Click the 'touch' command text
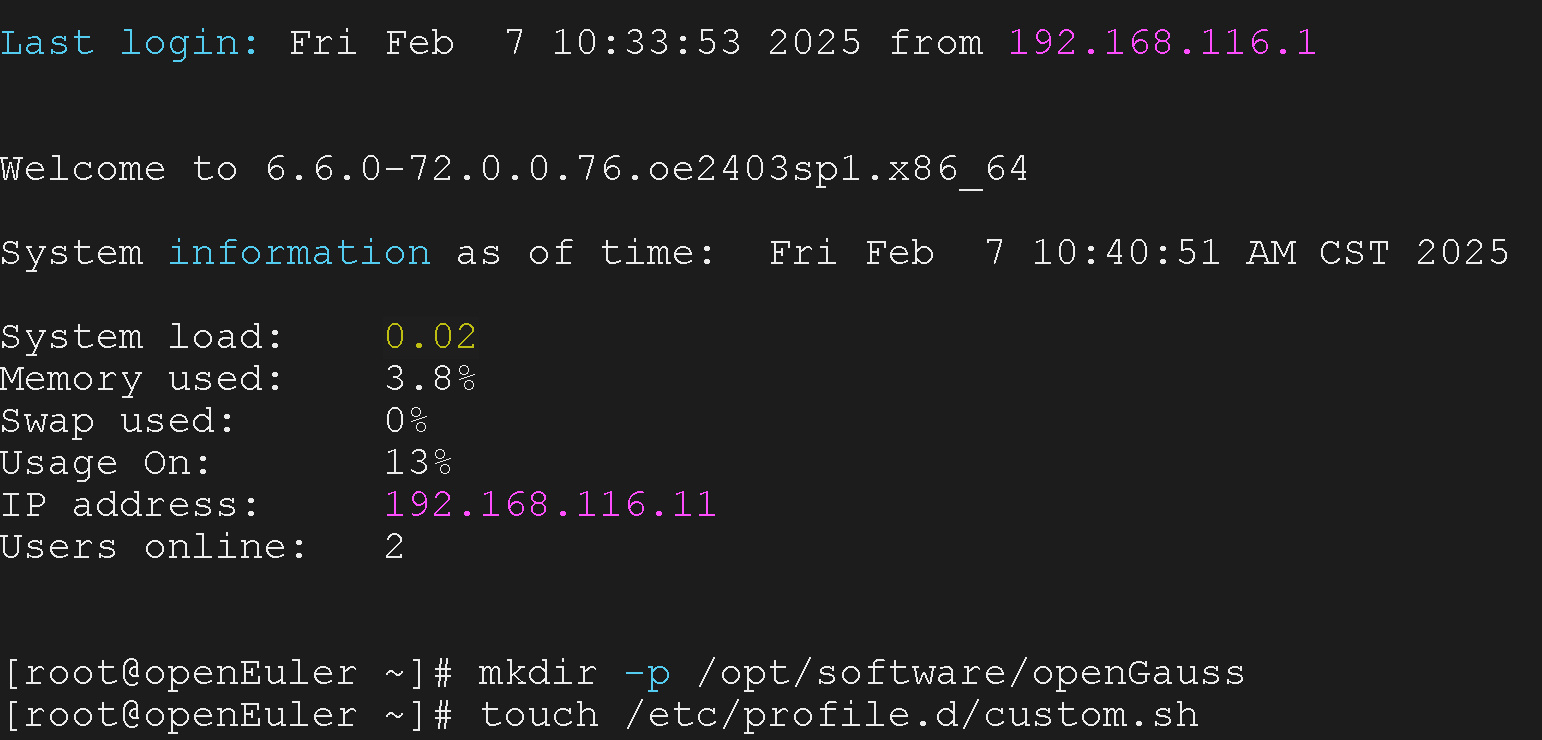Viewport: 1542px width, 740px height. click(x=538, y=715)
